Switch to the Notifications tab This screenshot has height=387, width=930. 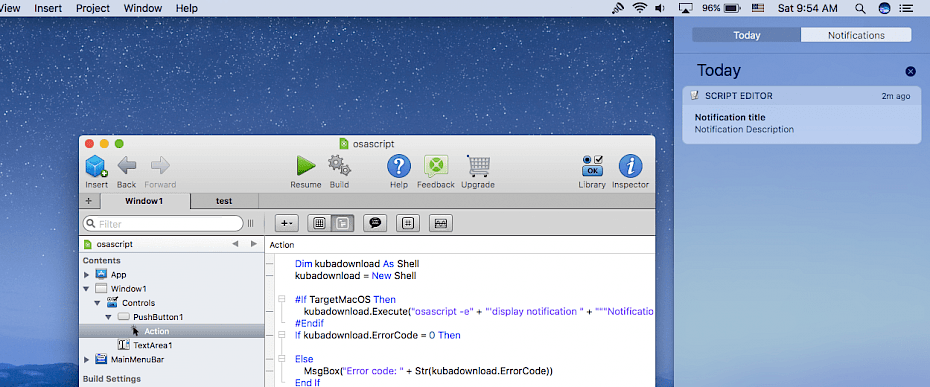pos(856,35)
